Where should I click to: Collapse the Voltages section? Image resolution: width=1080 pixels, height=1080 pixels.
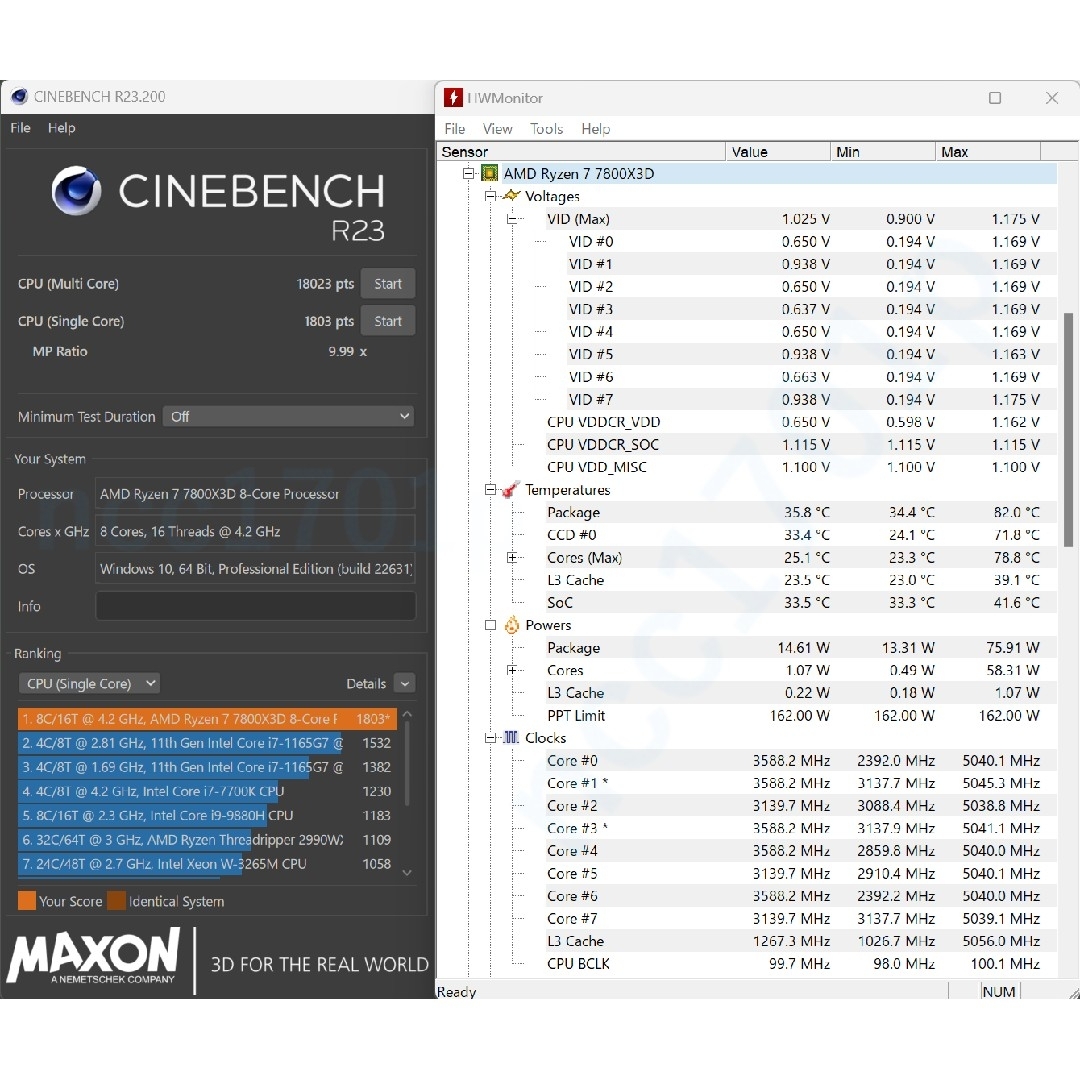(x=490, y=196)
